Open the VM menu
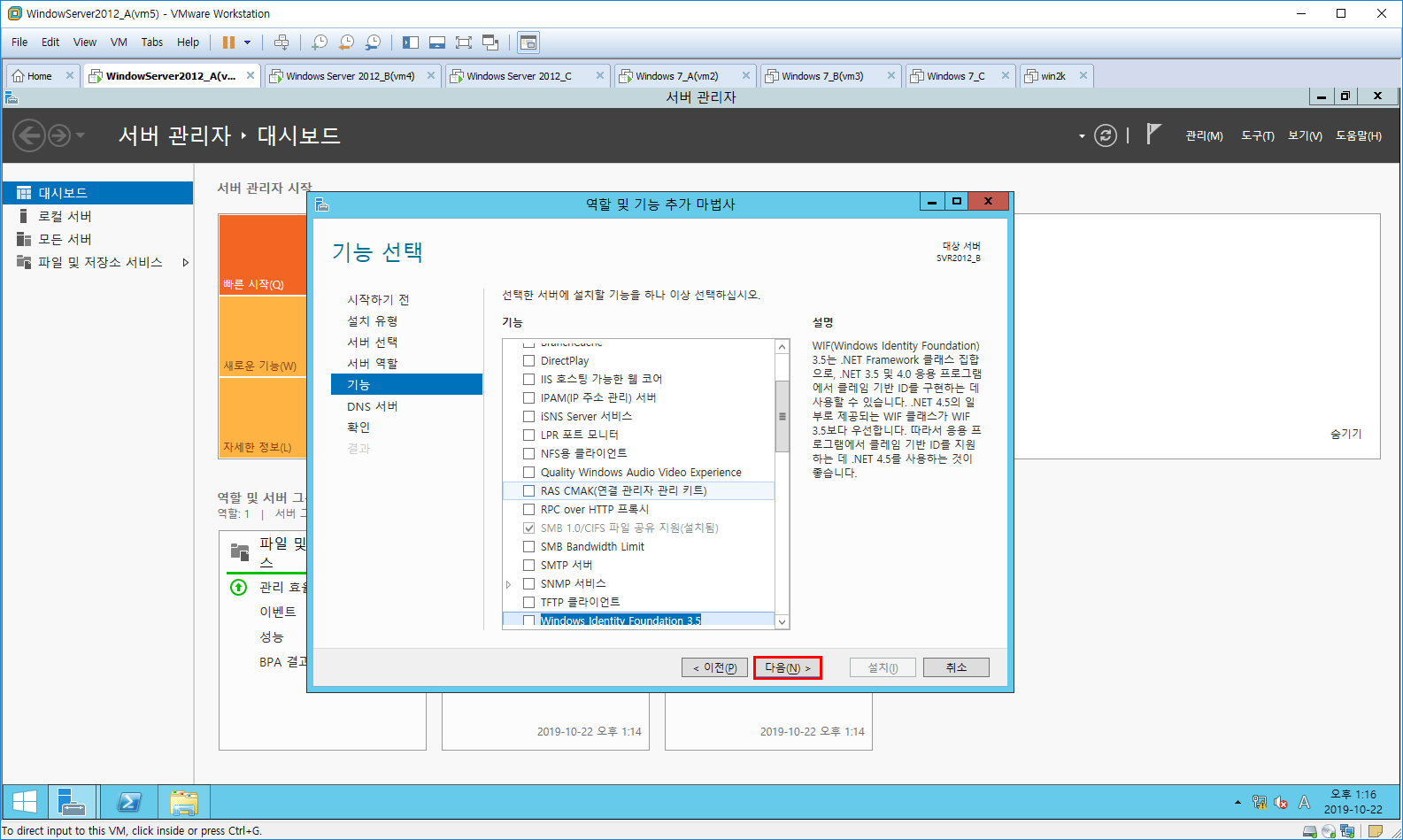This screenshot has width=1403, height=840. click(x=119, y=42)
